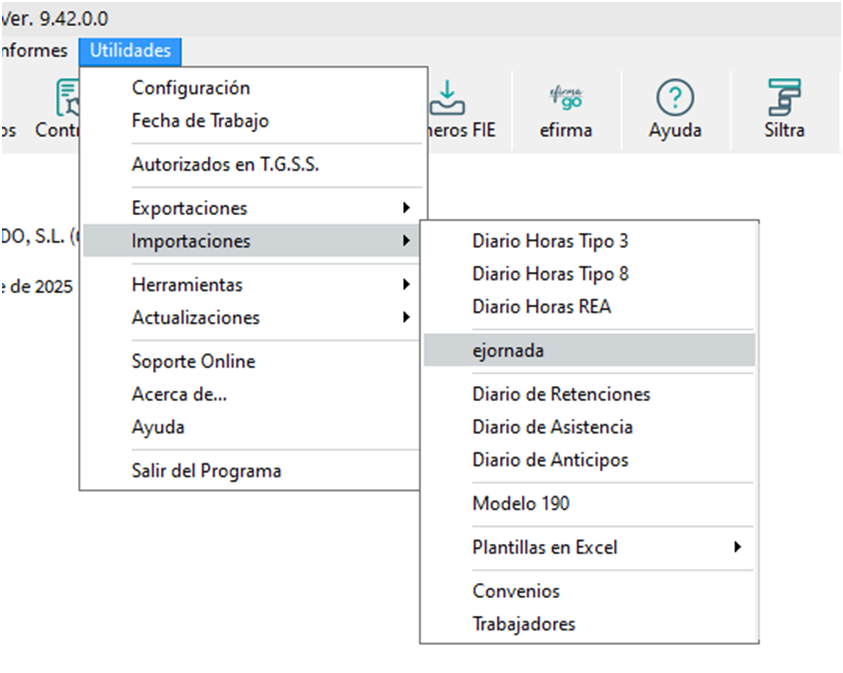843x673 pixels.
Task: Click the Ayuda question mark toolbar icon
Action: click(x=675, y=98)
